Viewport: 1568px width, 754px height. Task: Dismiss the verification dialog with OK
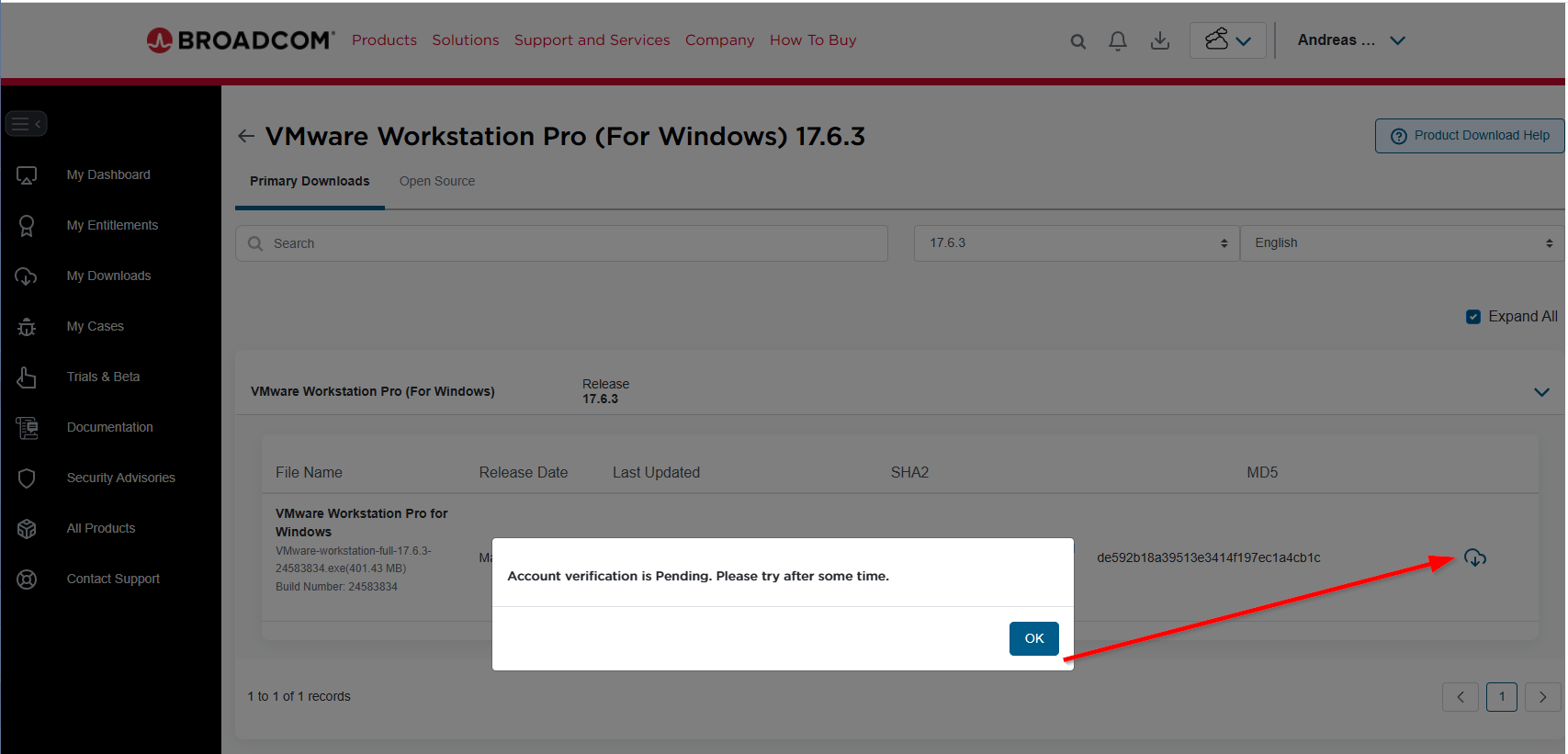click(x=1034, y=639)
